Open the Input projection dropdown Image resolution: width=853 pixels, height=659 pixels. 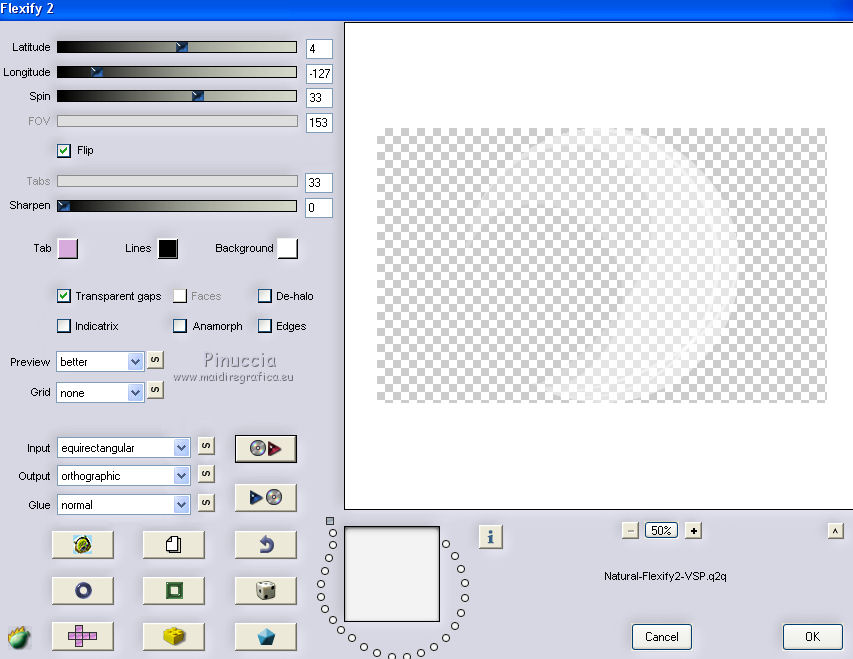tap(123, 448)
